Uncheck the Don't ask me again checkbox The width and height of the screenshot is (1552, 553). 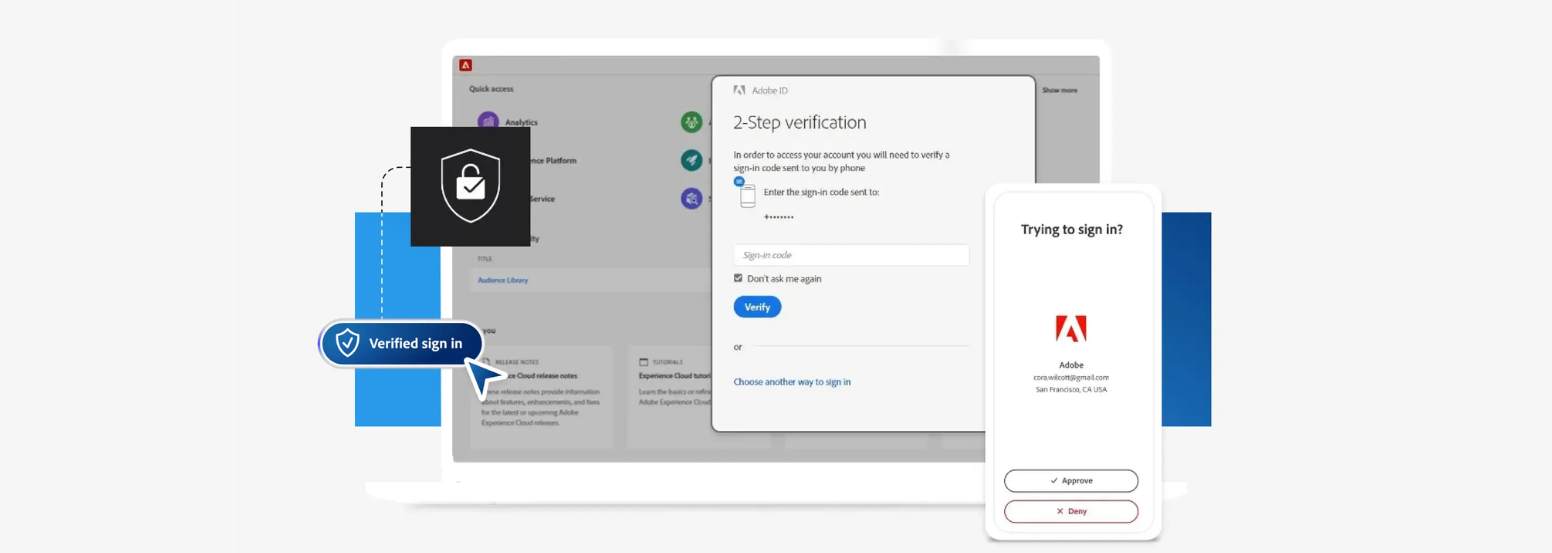(x=738, y=279)
